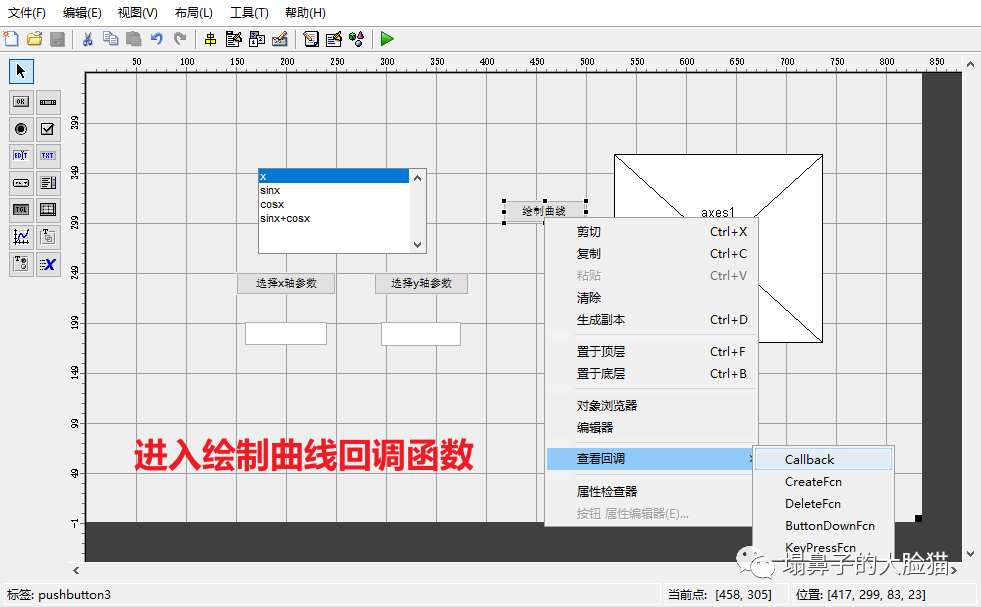The height and width of the screenshot is (607, 981).
Task: Pick the Static Text (TXT) component tool
Action: pos(48,156)
